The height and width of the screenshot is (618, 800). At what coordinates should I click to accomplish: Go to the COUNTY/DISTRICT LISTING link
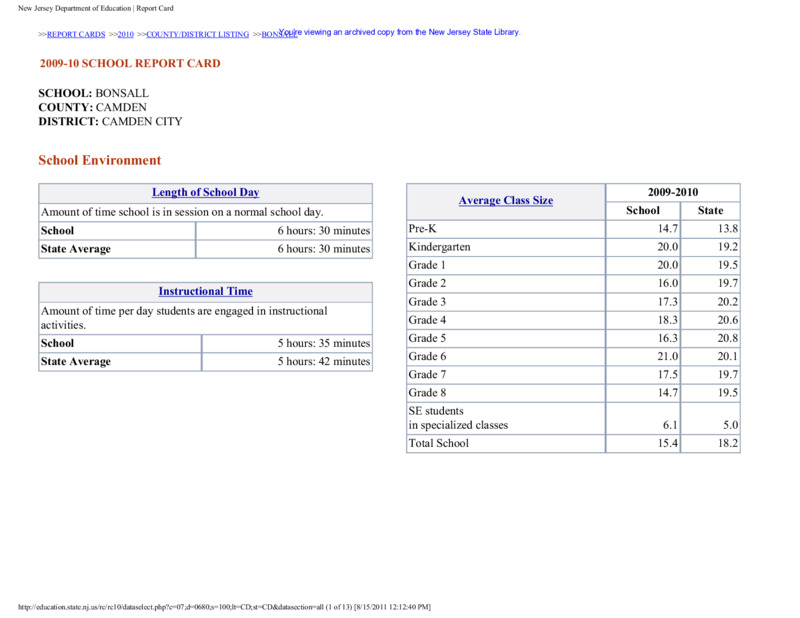197,35
